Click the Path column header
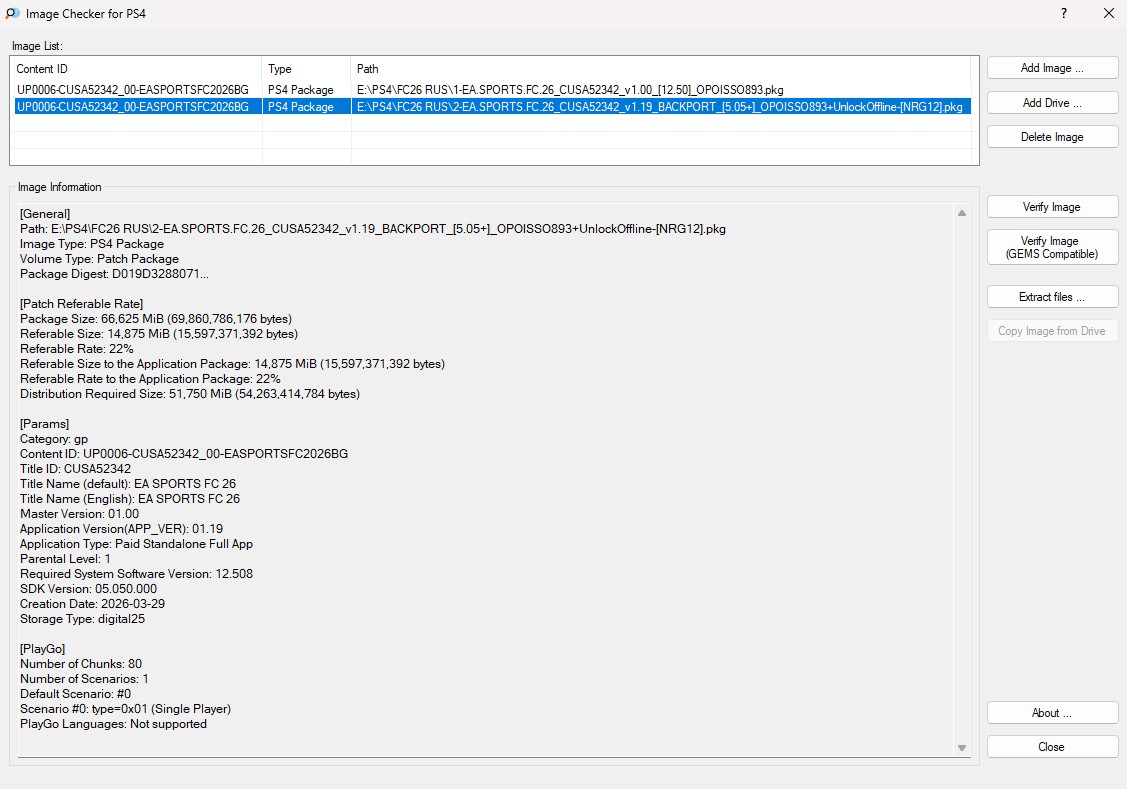The width and height of the screenshot is (1127, 789). pyautogui.click(x=660, y=69)
